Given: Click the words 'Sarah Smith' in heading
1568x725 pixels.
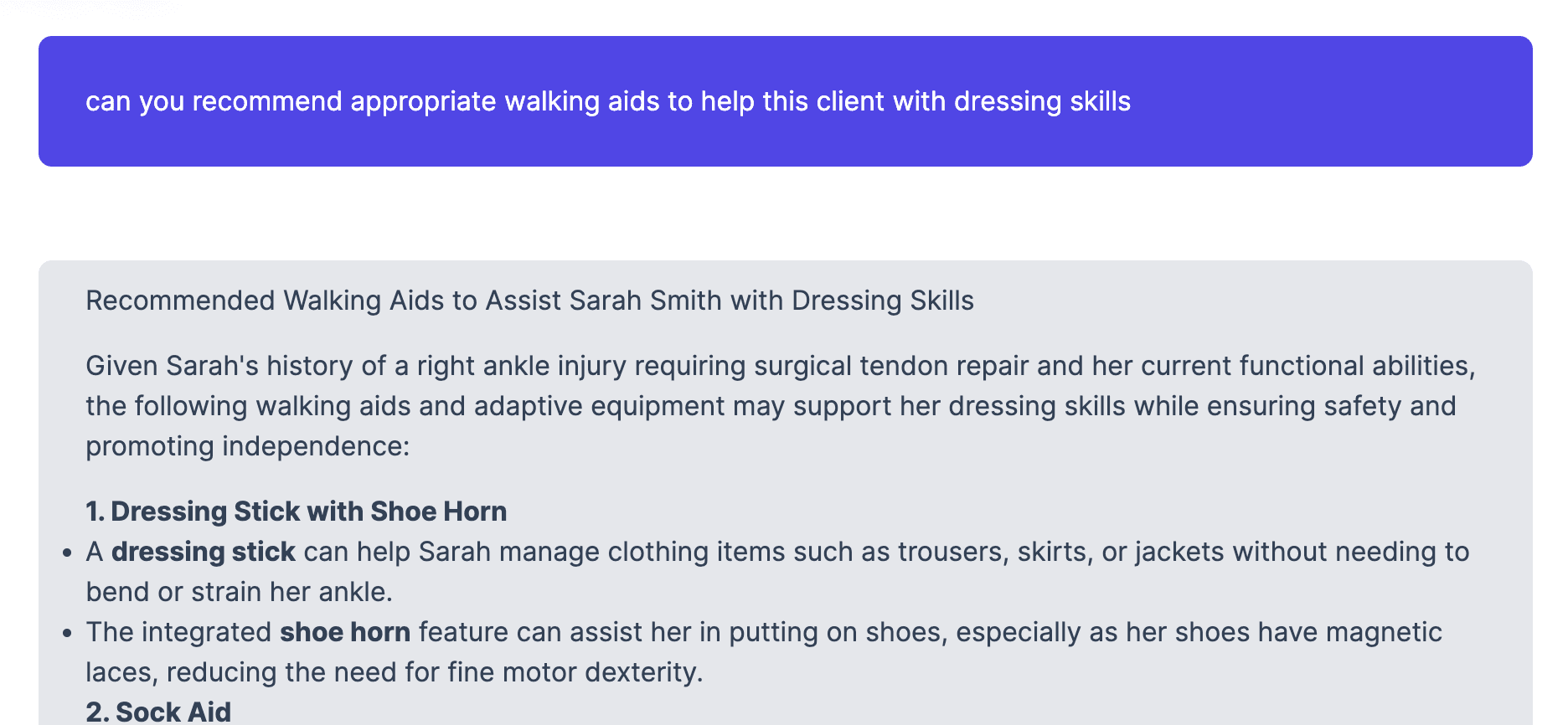Looking at the screenshot, I should [645, 301].
